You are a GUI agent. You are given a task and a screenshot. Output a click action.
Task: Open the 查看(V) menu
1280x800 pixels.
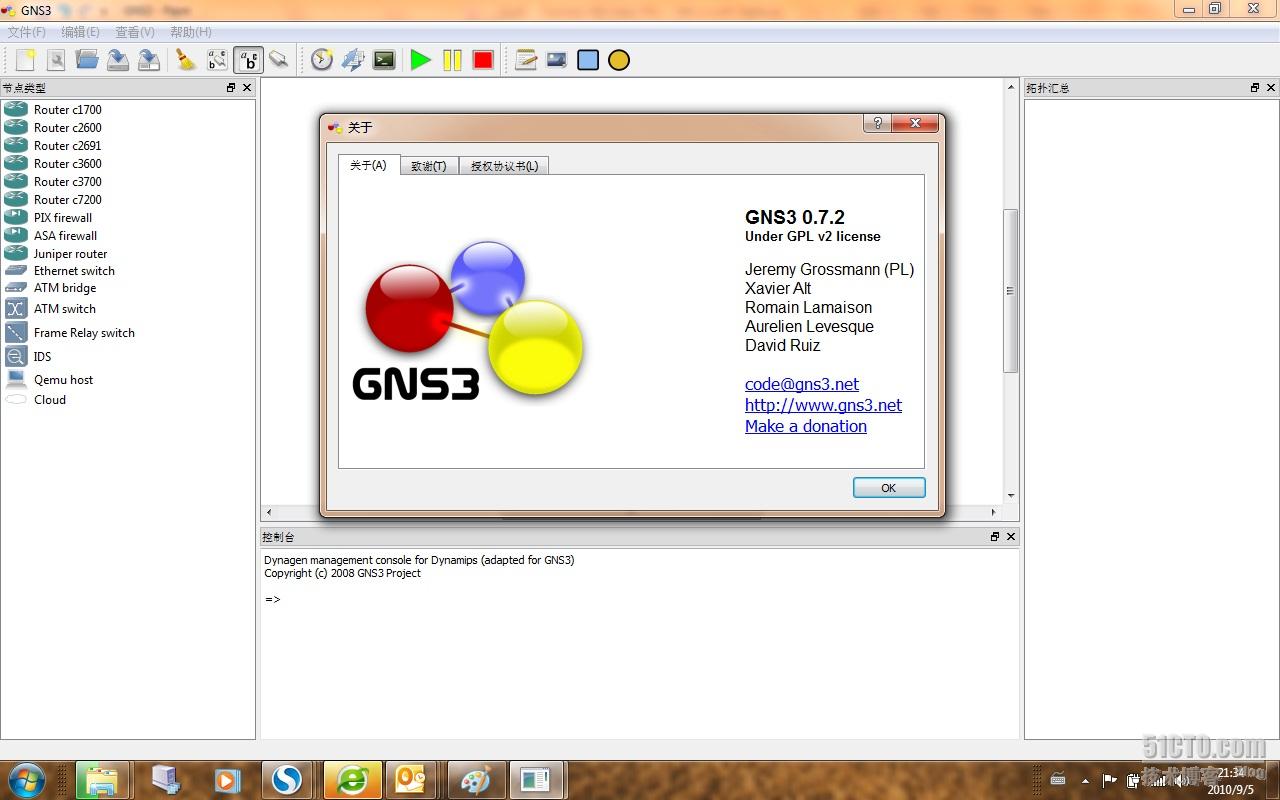135,32
